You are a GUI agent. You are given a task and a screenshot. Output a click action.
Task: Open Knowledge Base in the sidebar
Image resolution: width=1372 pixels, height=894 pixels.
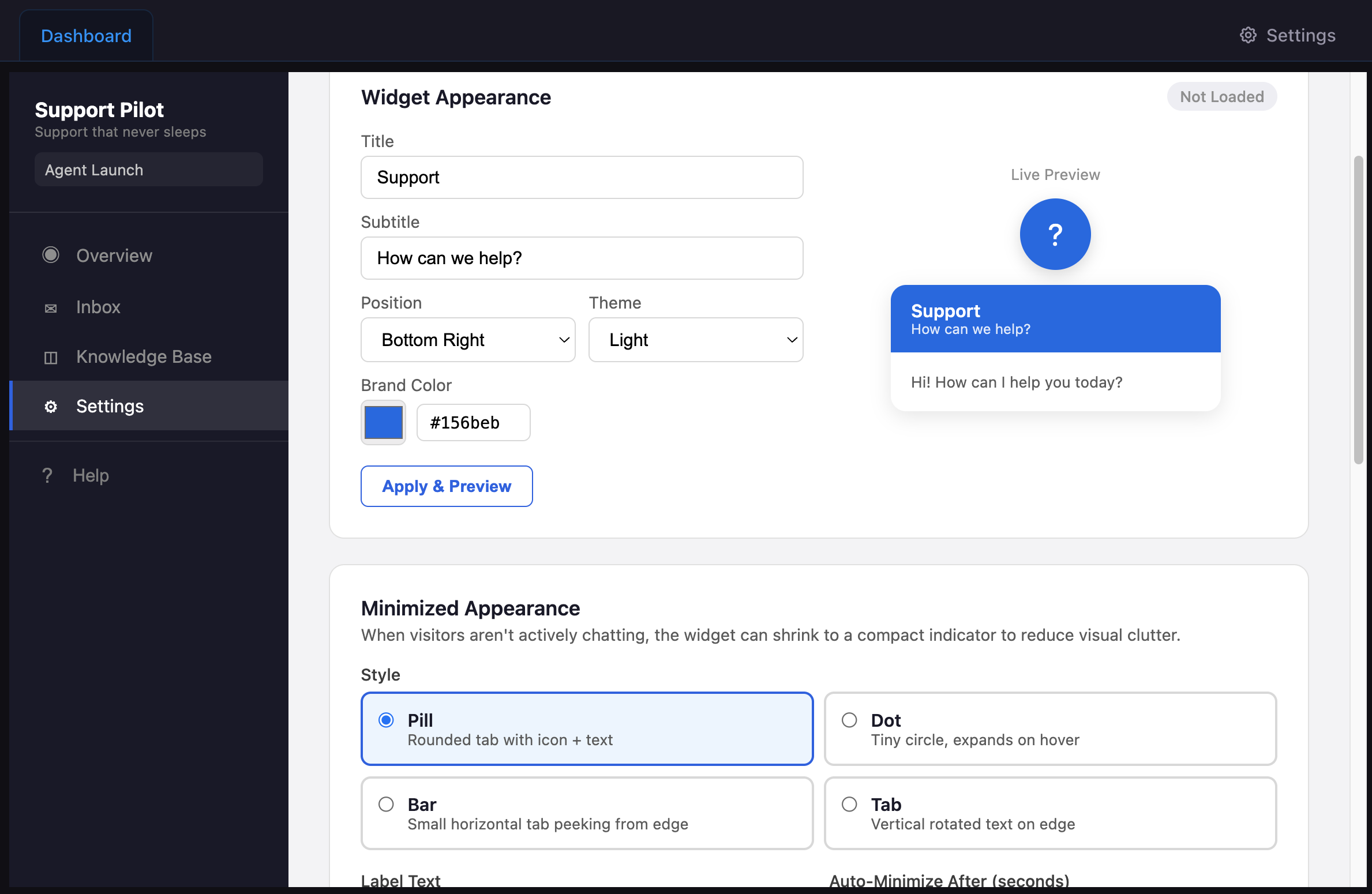(149, 356)
